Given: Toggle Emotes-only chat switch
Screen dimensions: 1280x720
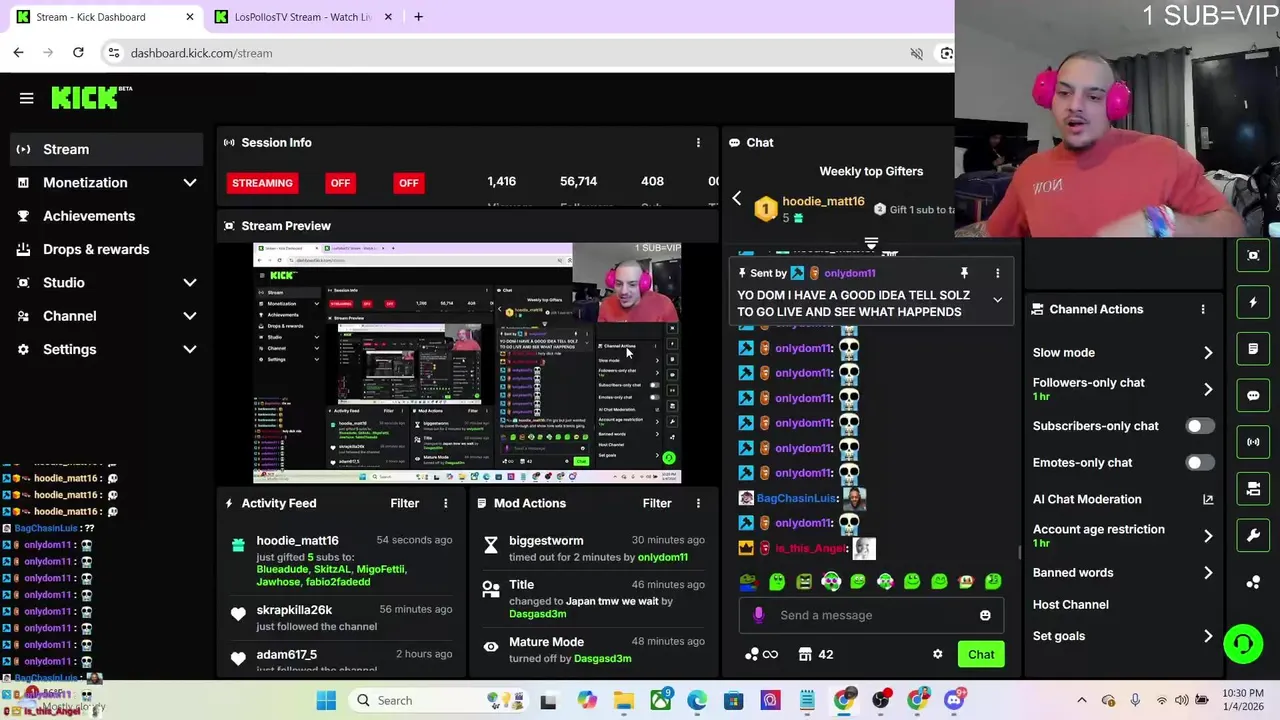Looking at the screenshot, I should pyautogui.click(x=1200, y=463).
